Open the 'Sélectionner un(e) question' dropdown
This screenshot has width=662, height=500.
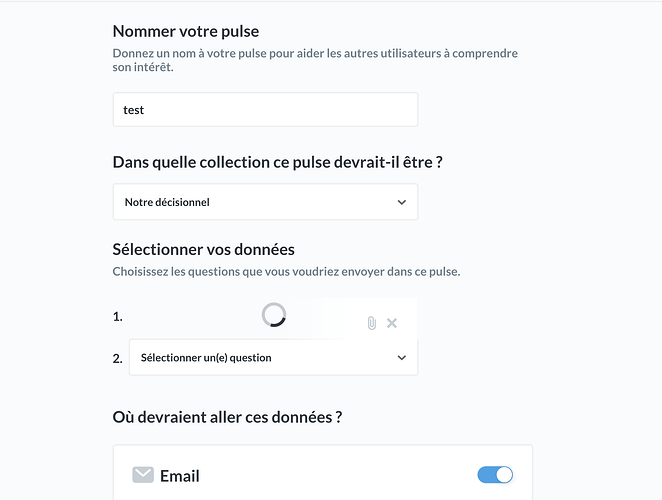(x=273, y=358)
